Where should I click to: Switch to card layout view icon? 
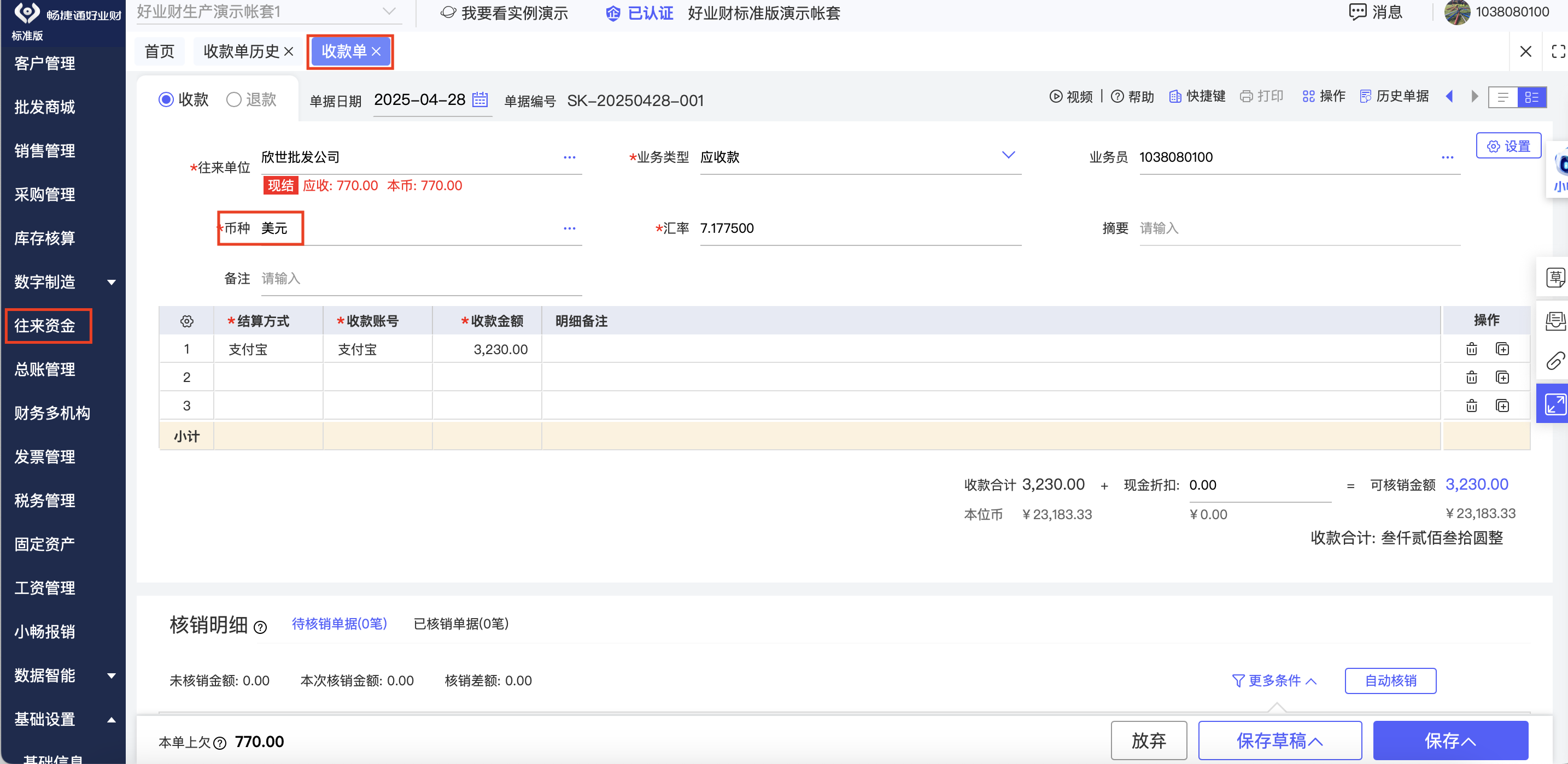click(x=1531, y=97)
